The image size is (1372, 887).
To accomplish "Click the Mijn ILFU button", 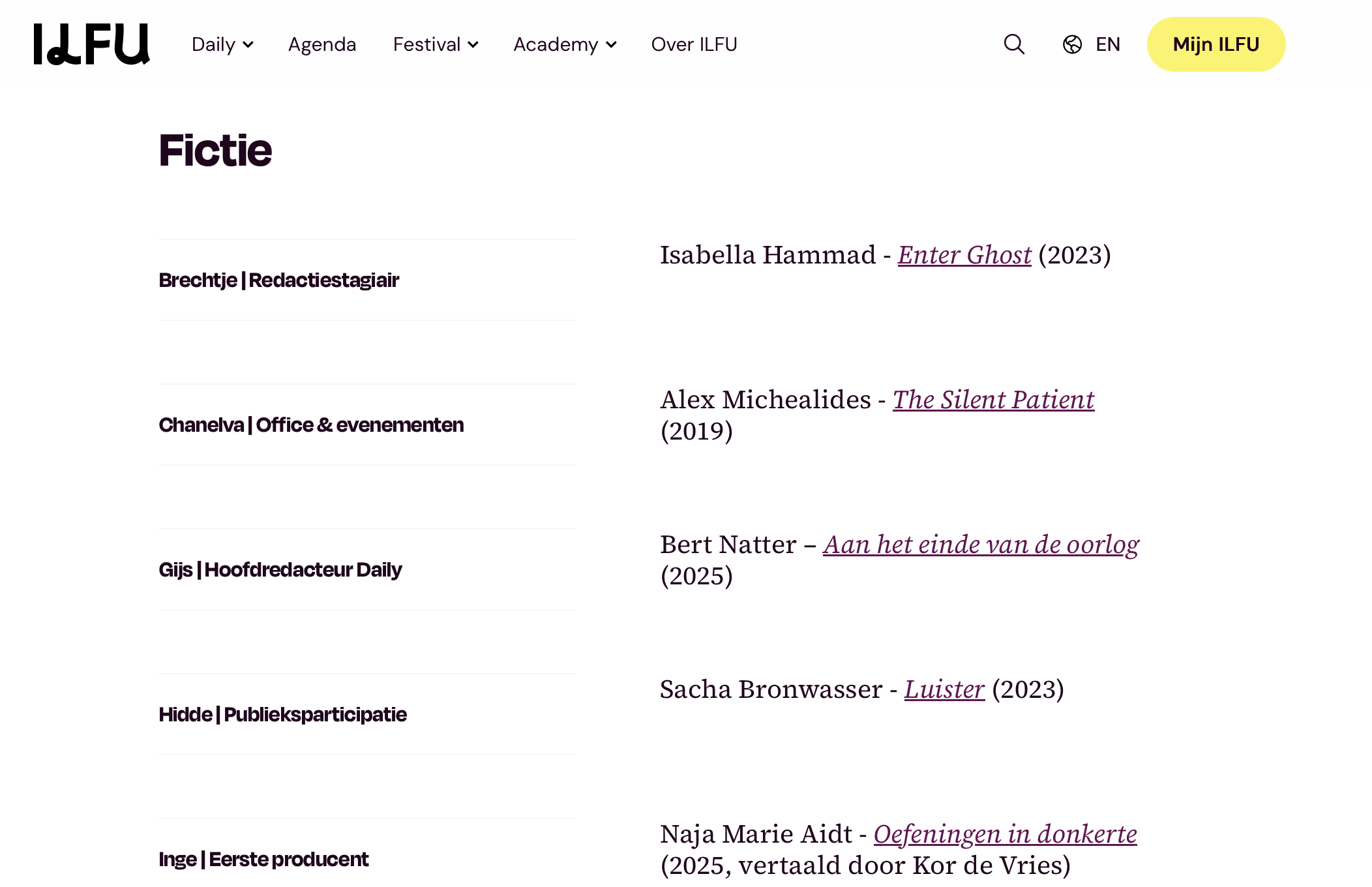I will pyautogui.click(x=1215, y=44).
